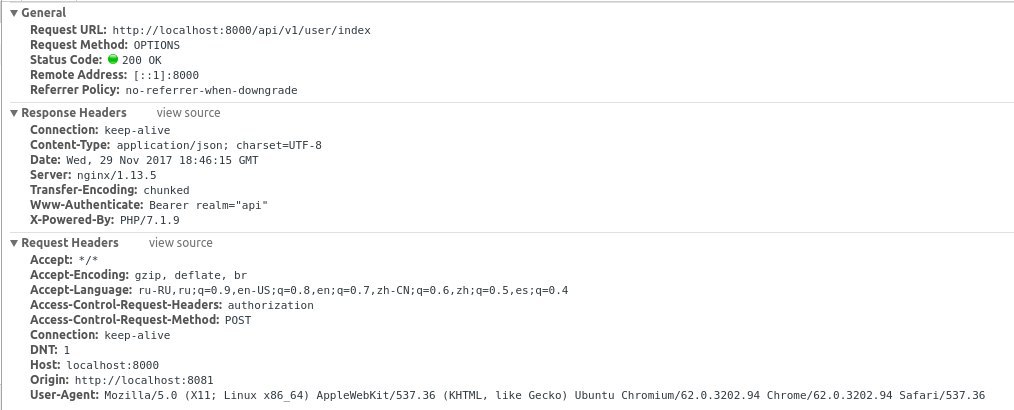This screenshot has height=410, width=1014.
Task: Collapse the Response Headers section
Action: pyautogui.click(x=14, y=113)
